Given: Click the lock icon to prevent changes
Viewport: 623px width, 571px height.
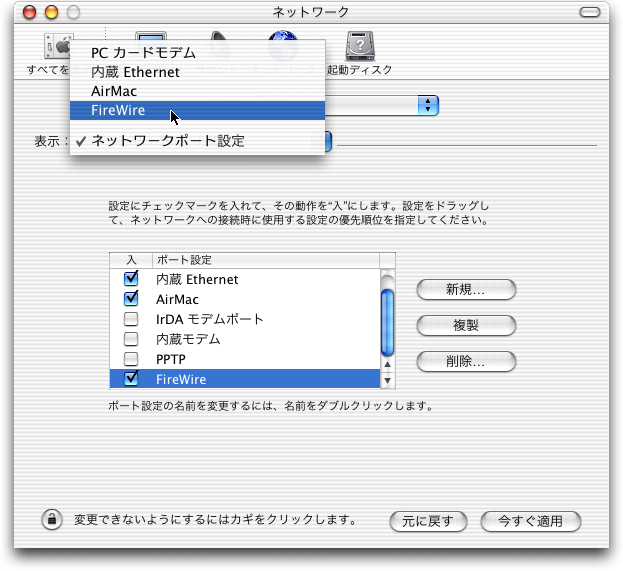Looking at the screenshot, I should (51, 519).
